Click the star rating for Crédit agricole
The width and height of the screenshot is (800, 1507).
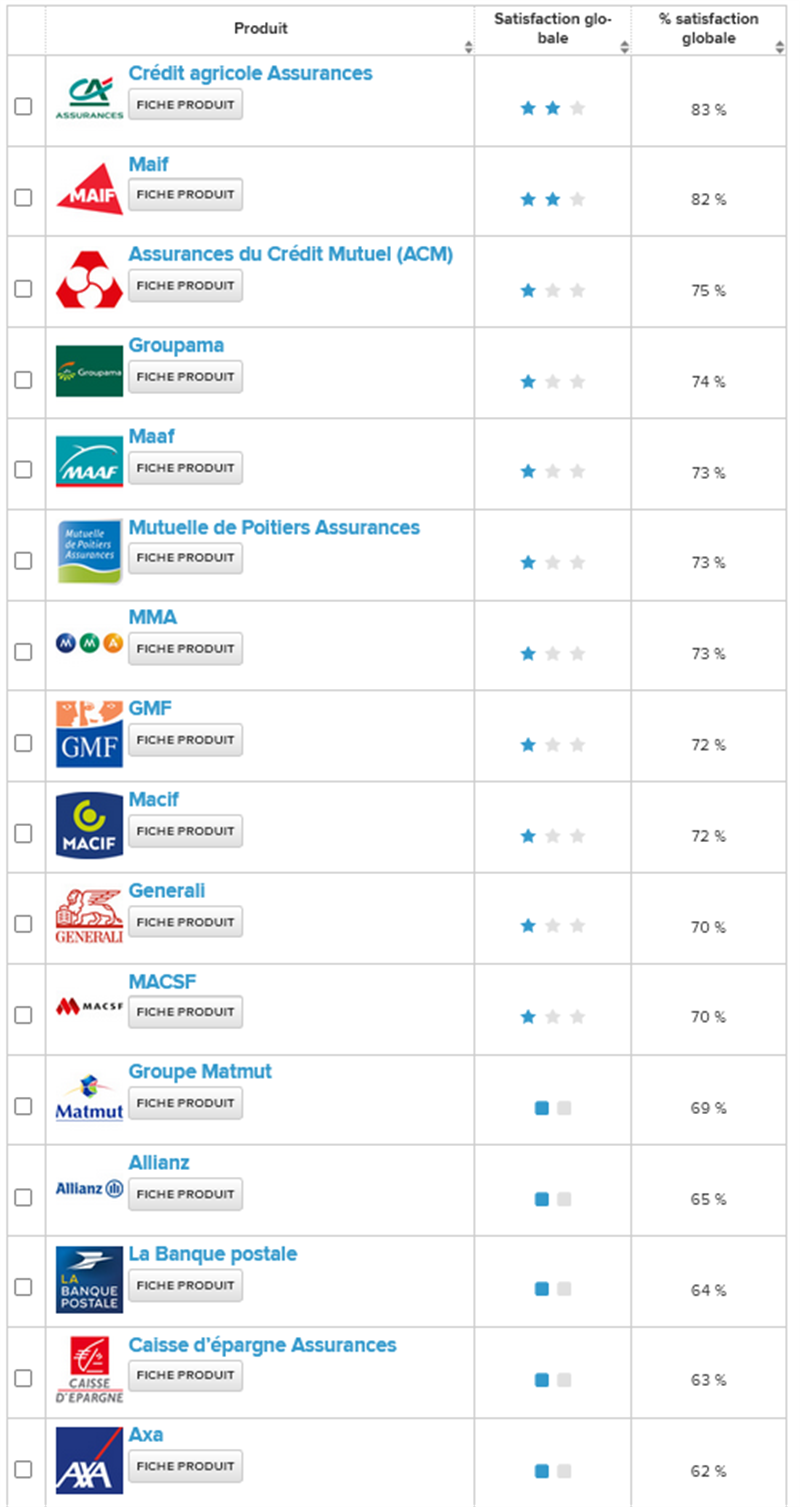tap(552, 109)
